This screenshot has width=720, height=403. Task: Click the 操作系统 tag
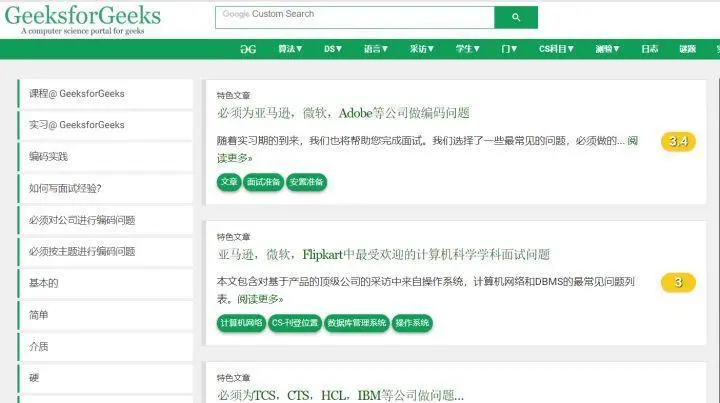click(x=412, y=323)
